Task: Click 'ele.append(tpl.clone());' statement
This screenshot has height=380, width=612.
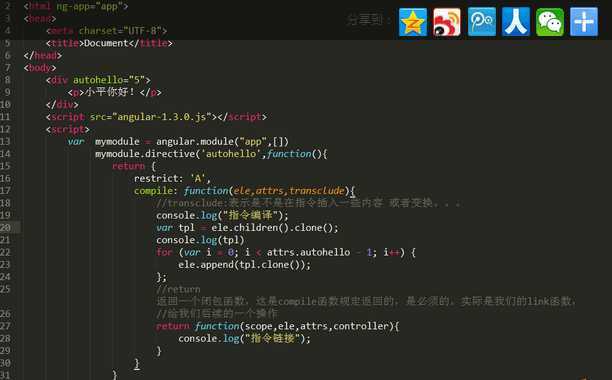Action: tap(244, 265)
